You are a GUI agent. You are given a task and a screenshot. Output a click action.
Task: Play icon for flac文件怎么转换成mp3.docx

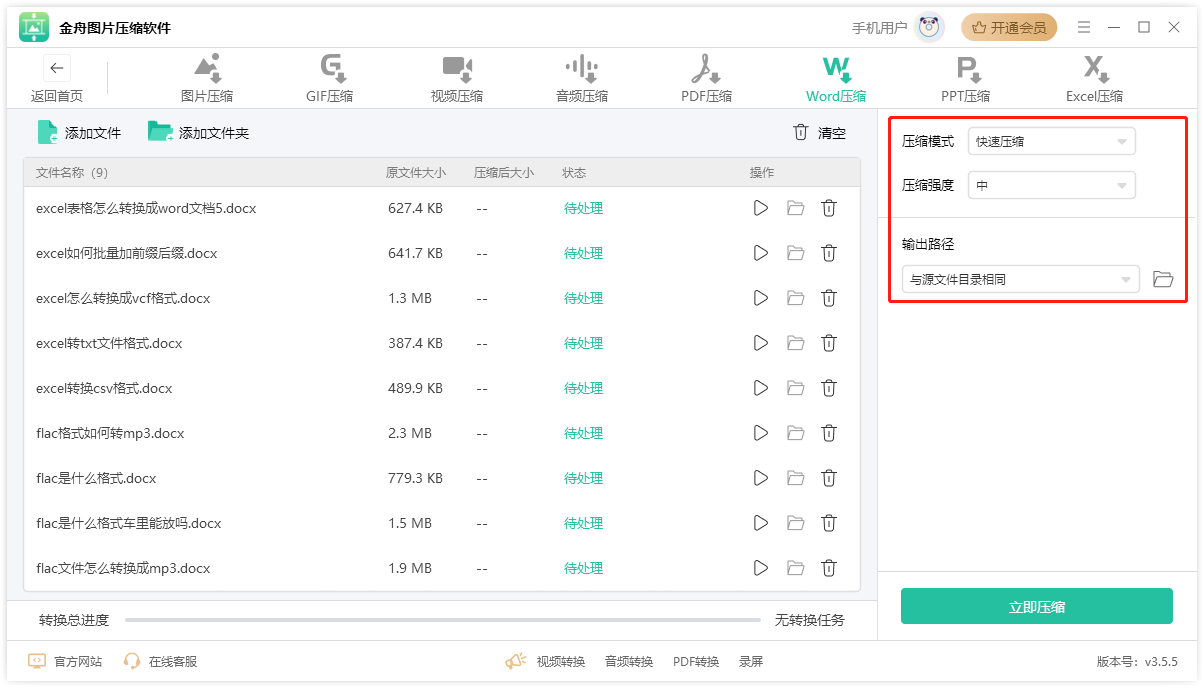[761, 568]
